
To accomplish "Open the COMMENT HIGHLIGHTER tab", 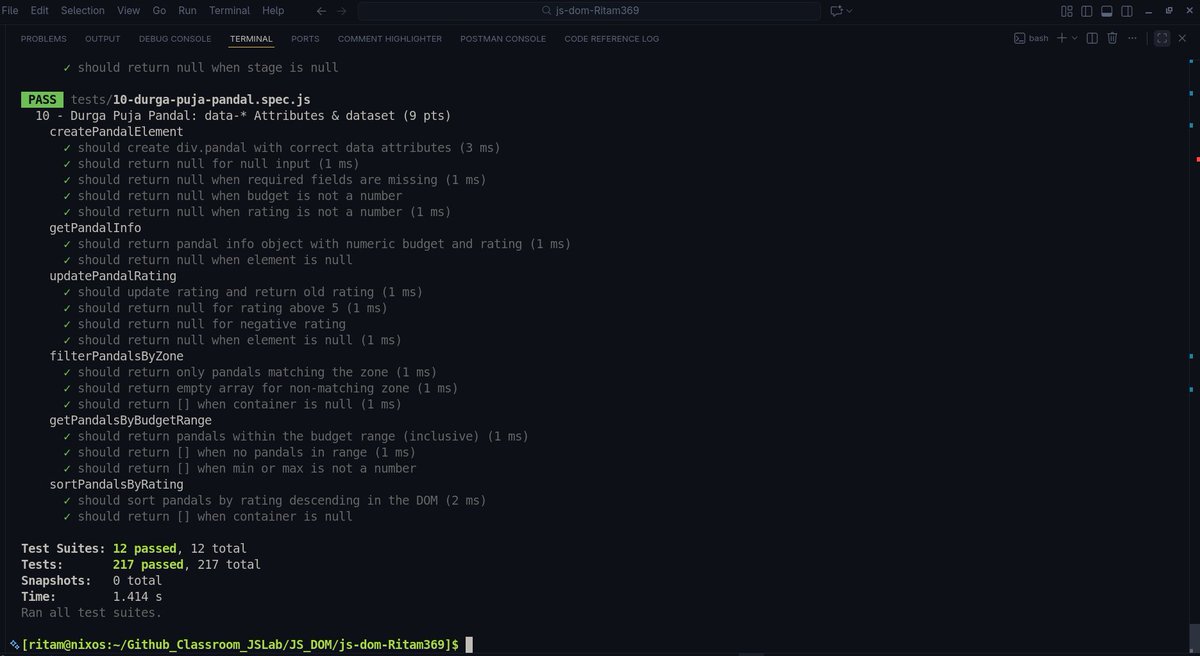I will [x=390, y=39].
